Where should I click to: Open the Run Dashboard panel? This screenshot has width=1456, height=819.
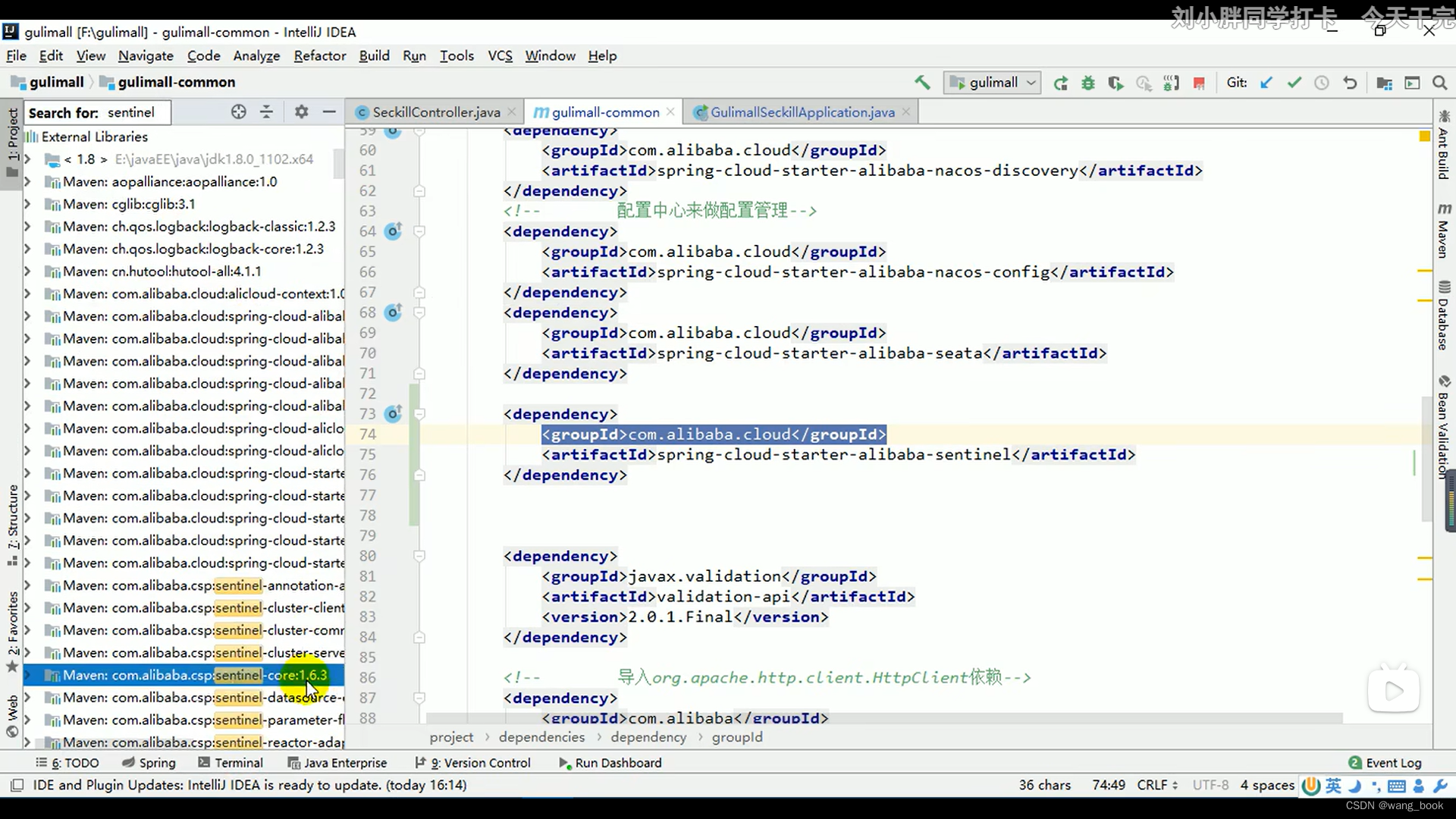point(610,763)
